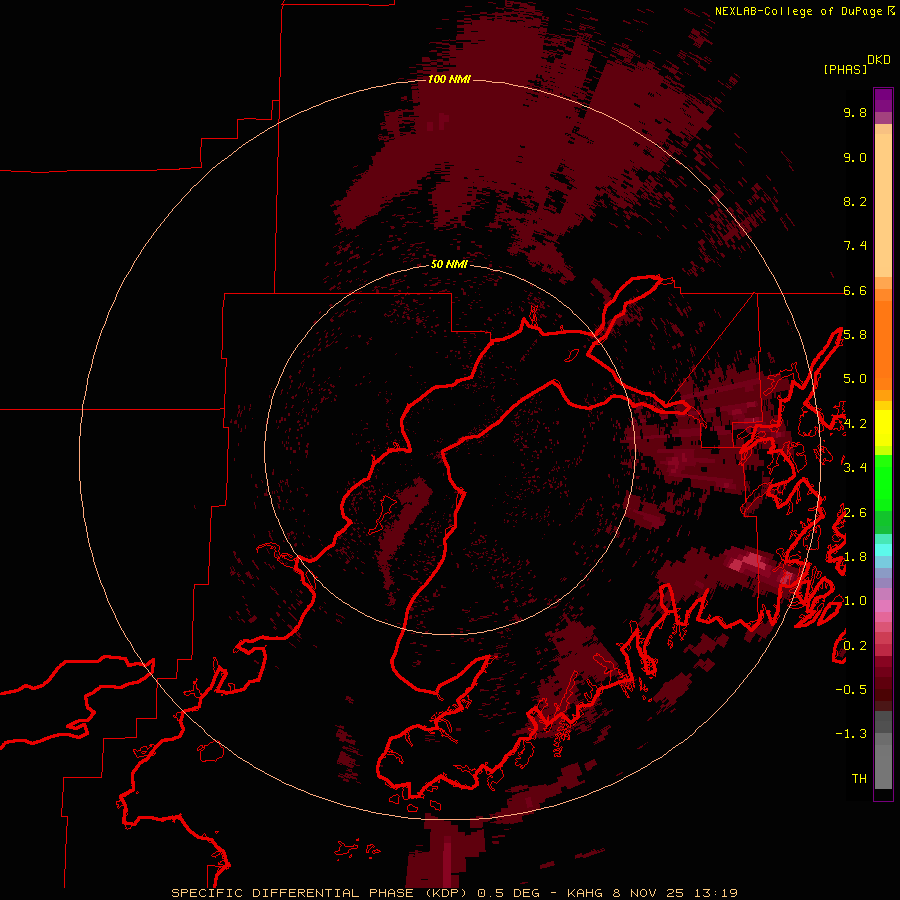
Task: Click the -0.5 scale value
Action: (851, 690)
